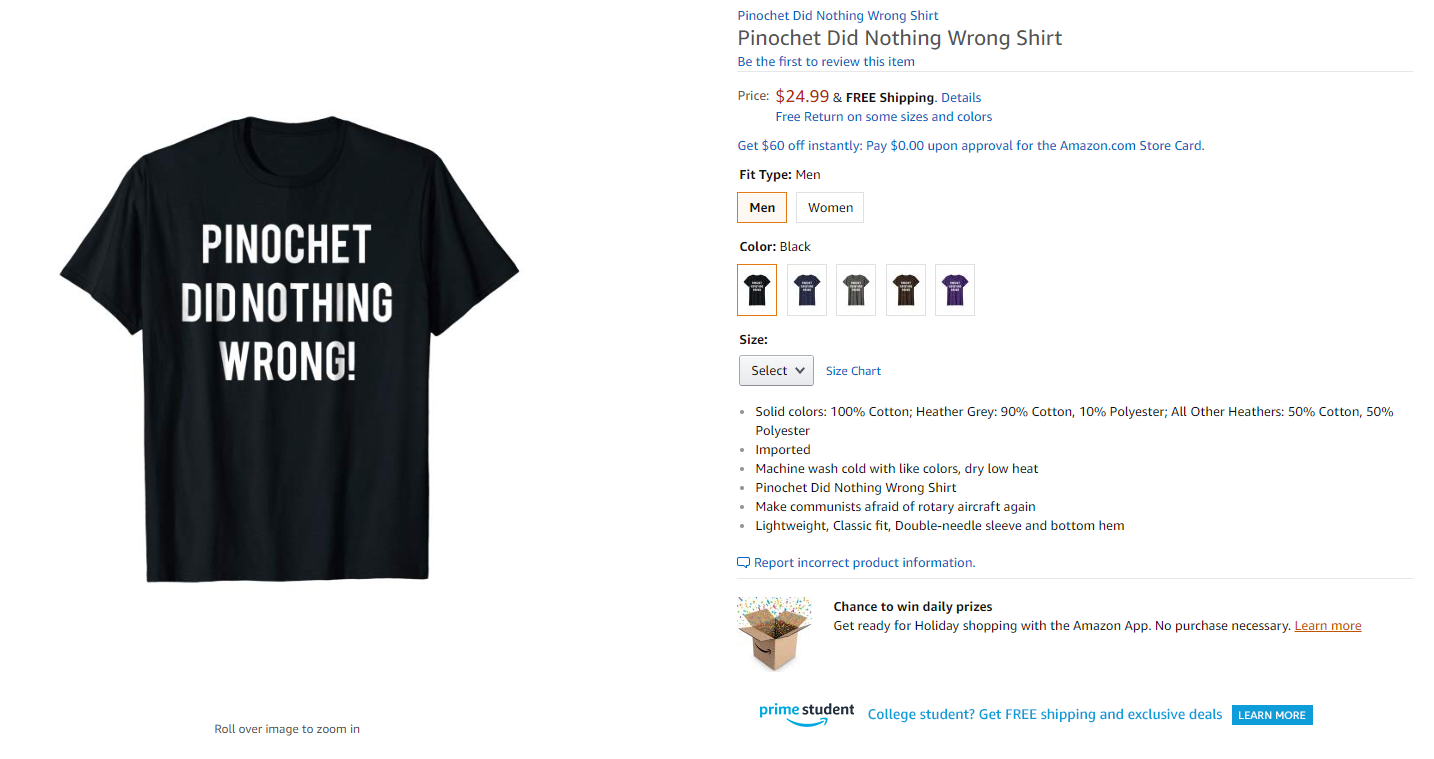Click the underlined Learn more link for daily prizes
Screen dimensions: 1434x759
pos(1328,626)
